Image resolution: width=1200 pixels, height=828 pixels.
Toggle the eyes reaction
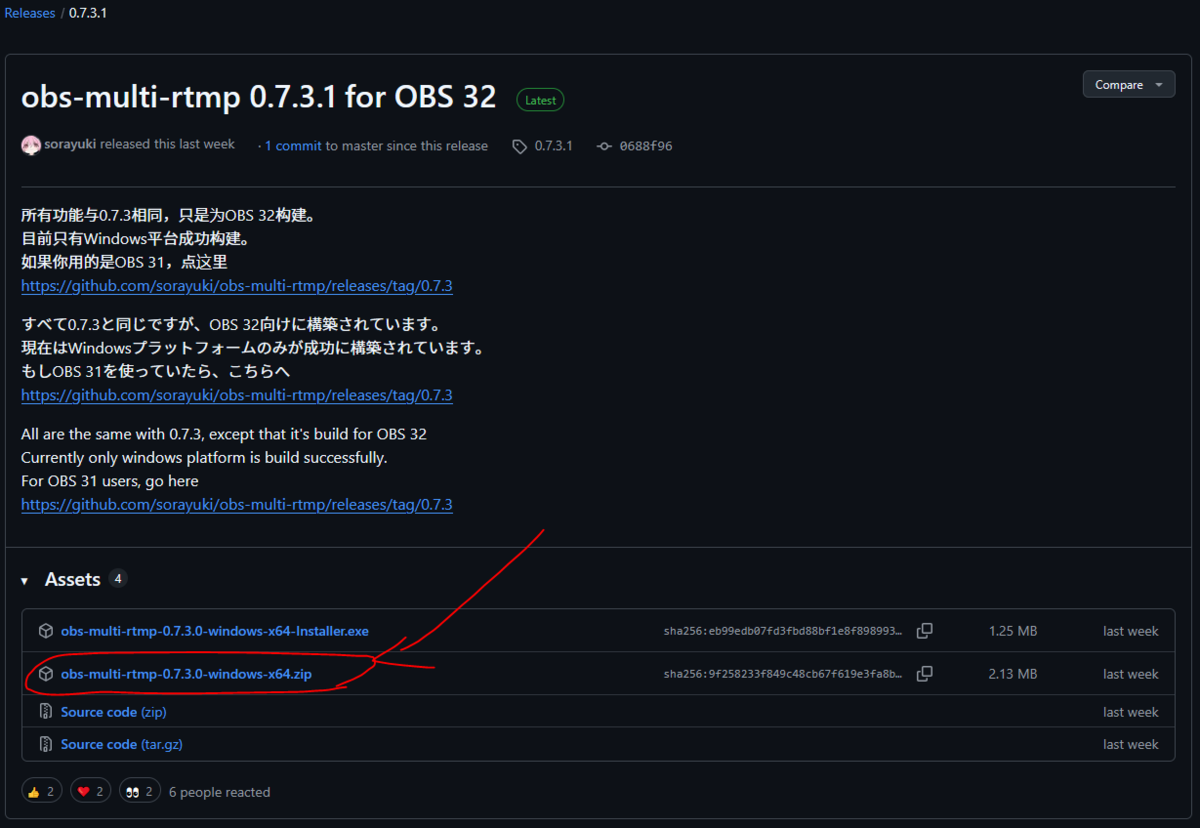tap(139, 792)
